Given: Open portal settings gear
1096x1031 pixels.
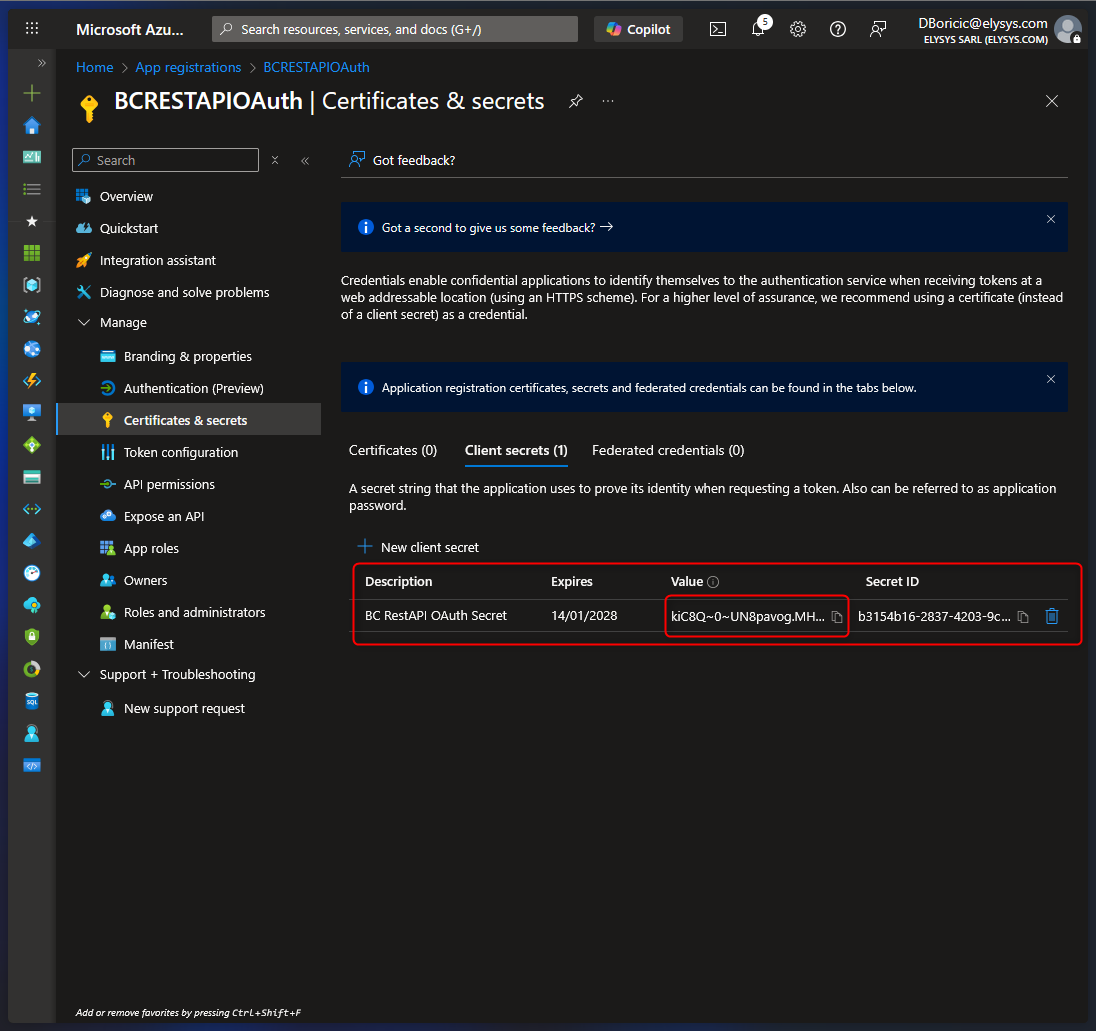Looking at the screenshot, I should (798, 29).
